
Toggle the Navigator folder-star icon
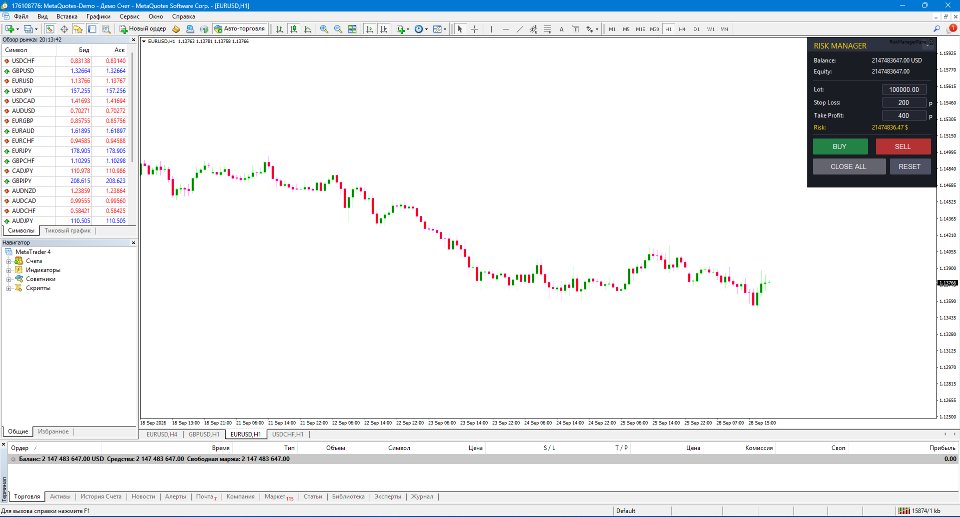point(78,29)
